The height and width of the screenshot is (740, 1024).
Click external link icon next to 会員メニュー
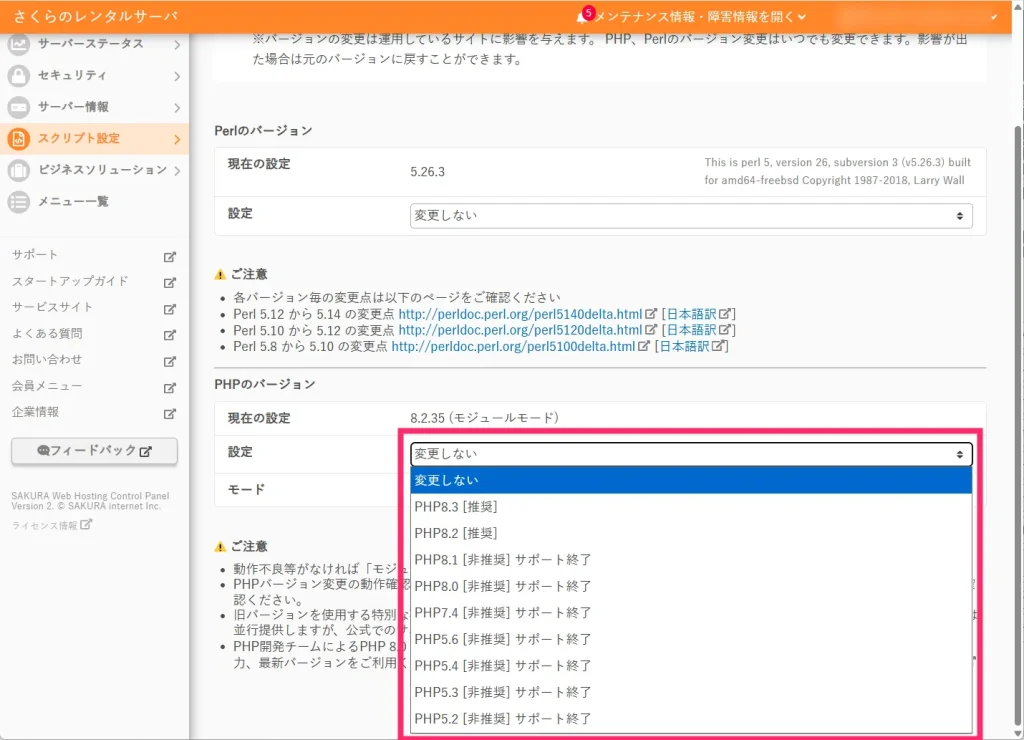pyautogui.click(x=170, y=388)
